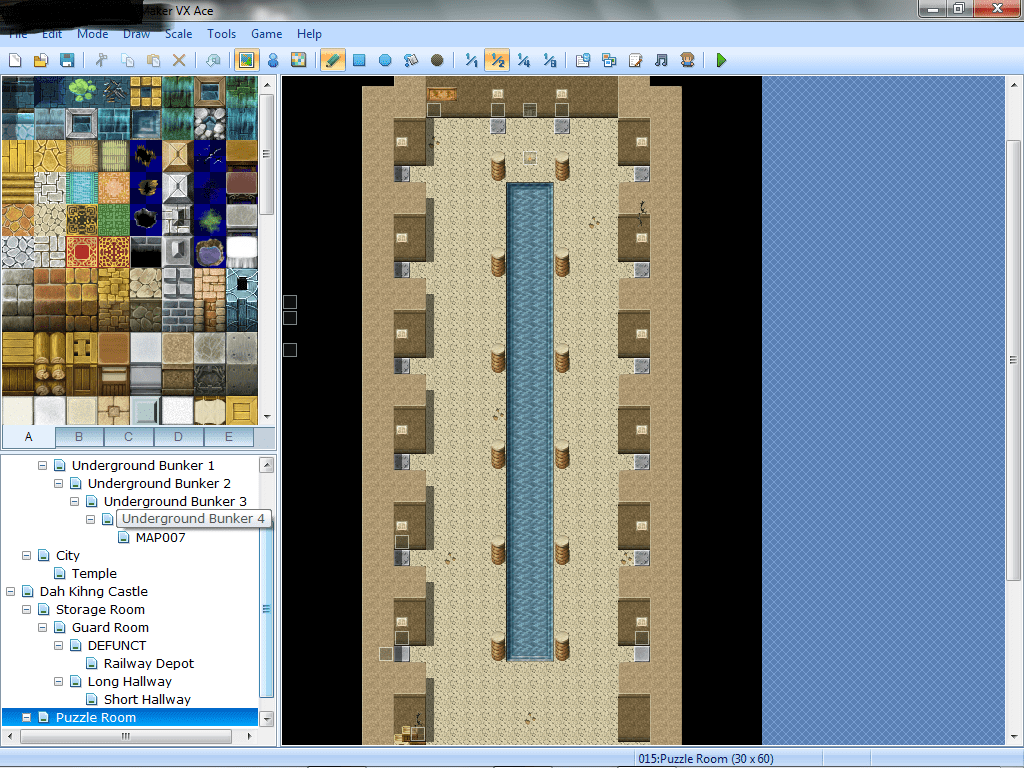
Task: Open the Character Generator
Action: (687, 60)
